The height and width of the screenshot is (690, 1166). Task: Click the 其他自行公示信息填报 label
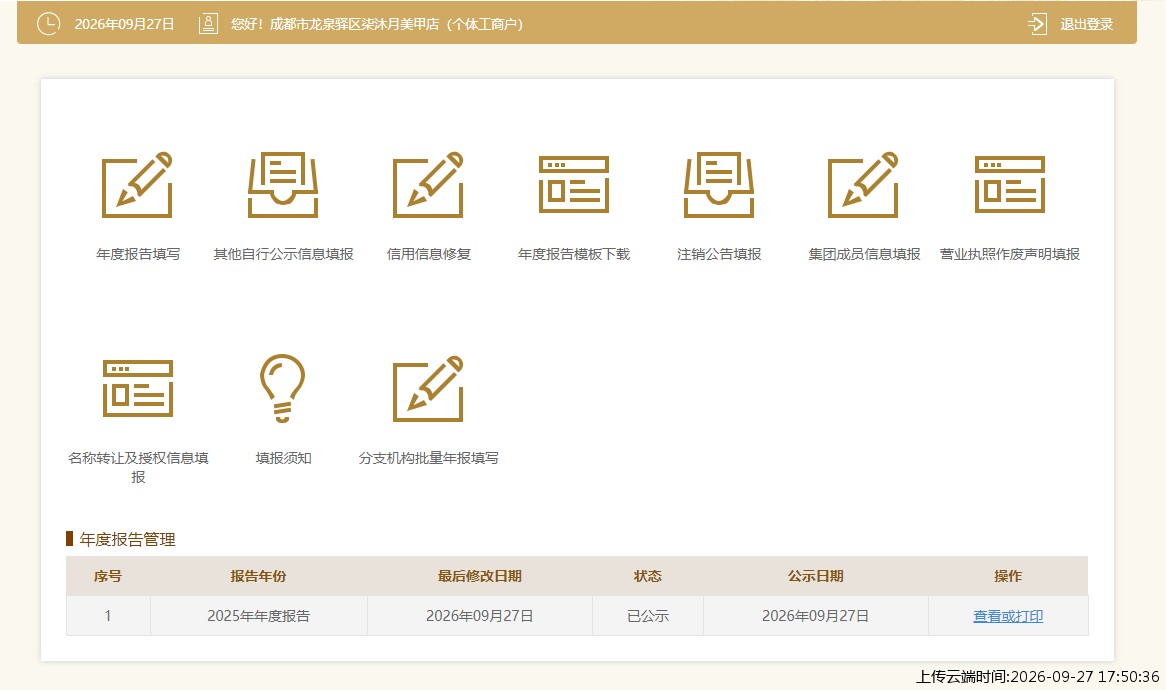(x=283, y=254)
